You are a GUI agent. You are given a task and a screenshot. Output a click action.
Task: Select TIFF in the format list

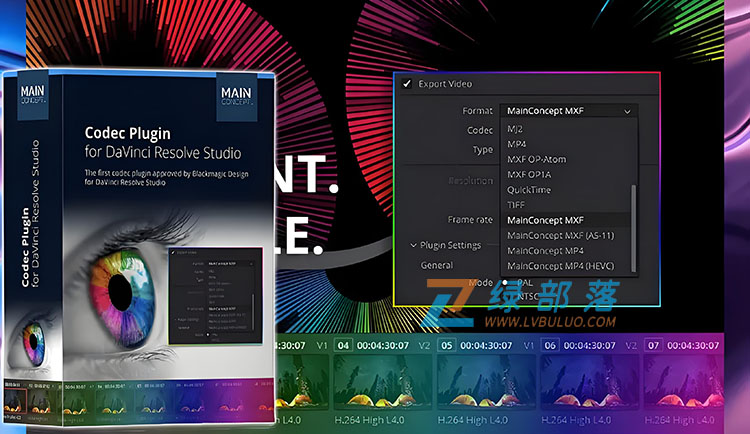pos(516,205)
